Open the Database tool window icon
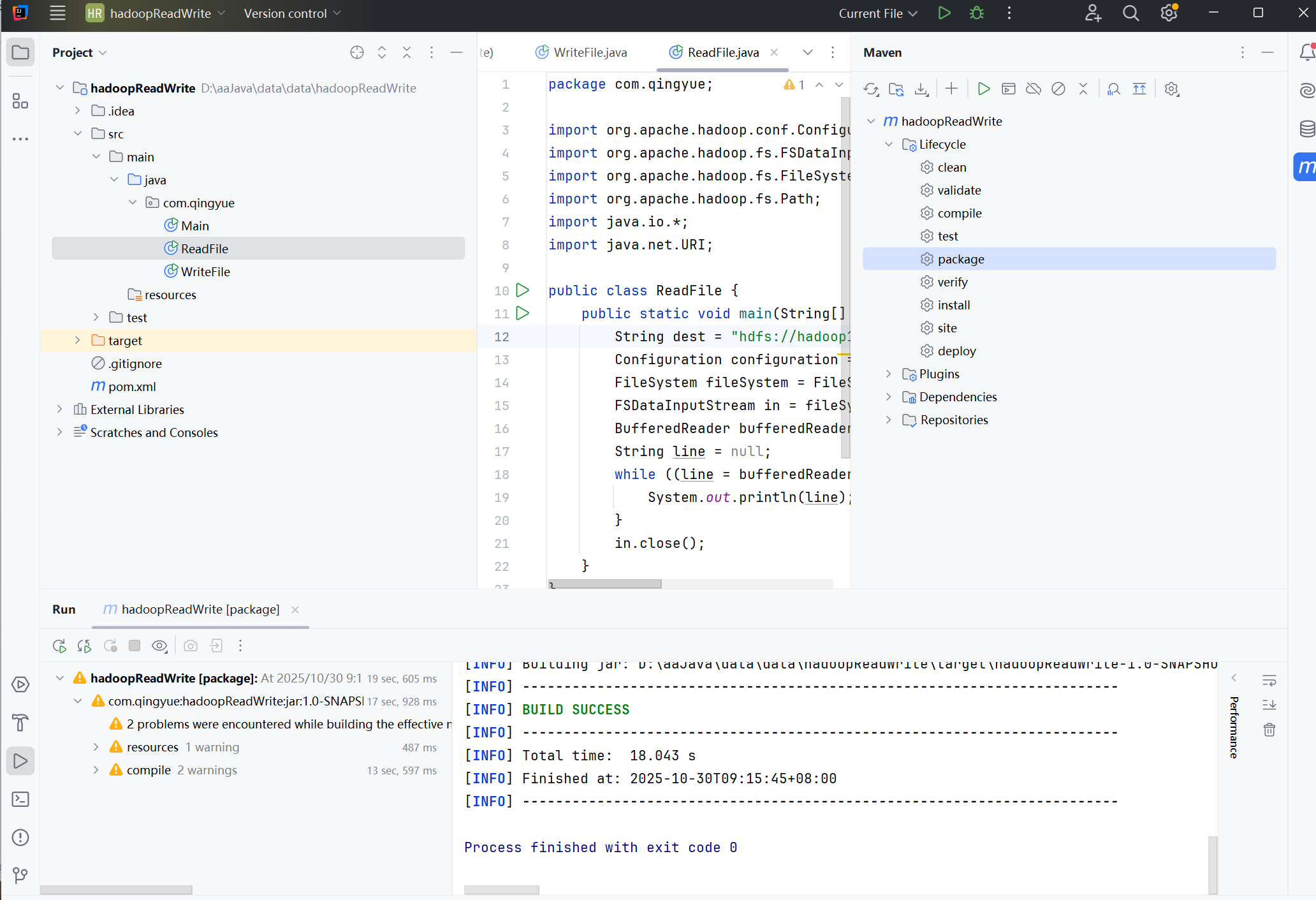1316x900 pixels. [x=1307, y=128]
